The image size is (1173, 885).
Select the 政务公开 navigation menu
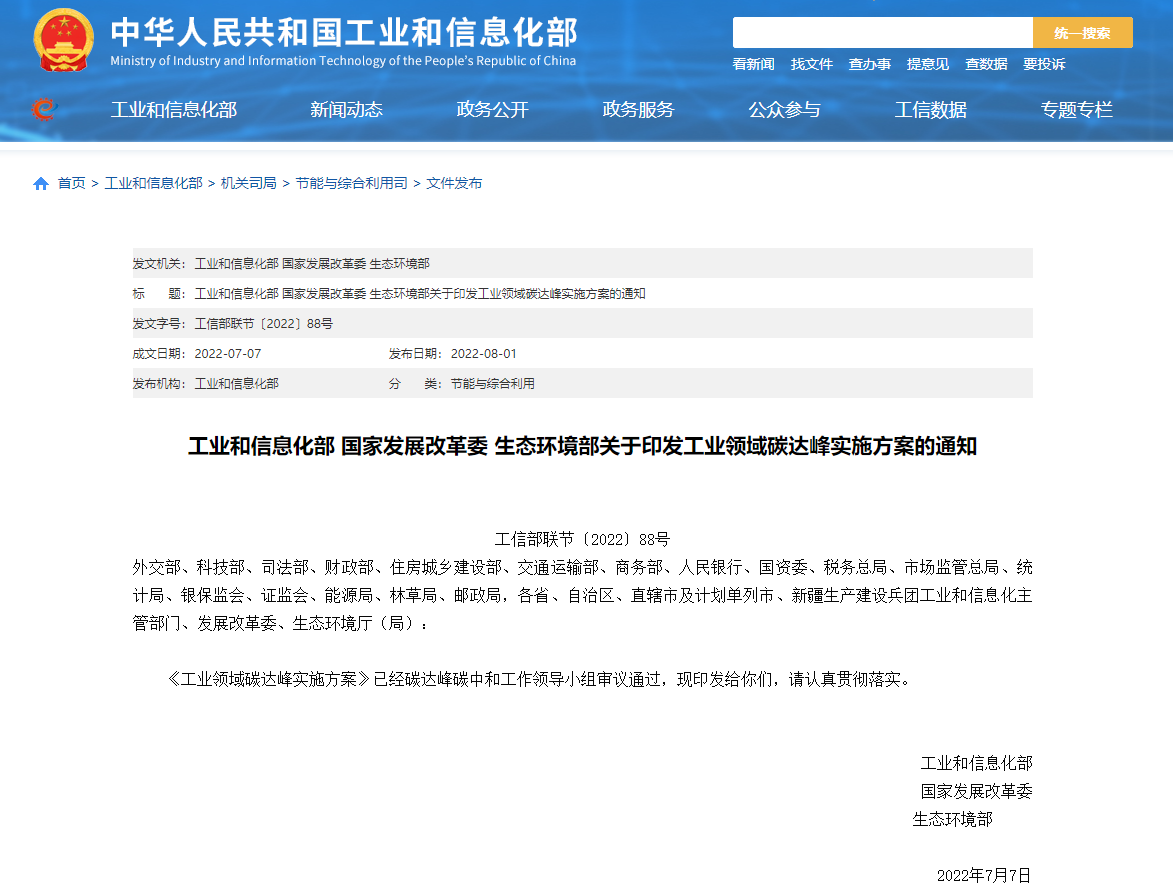[x=492, y=110]
